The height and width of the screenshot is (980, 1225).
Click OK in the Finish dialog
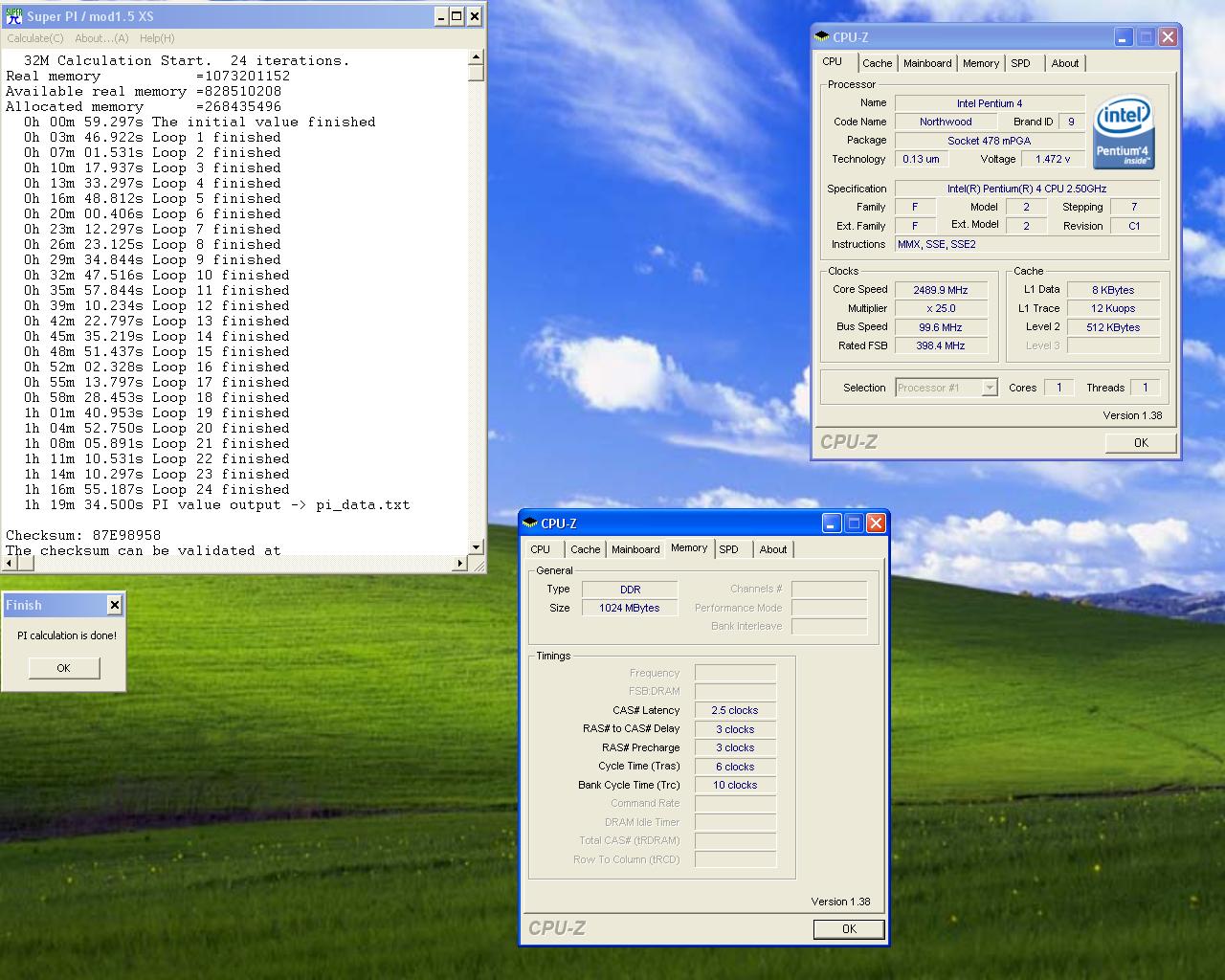pos(64,668)
